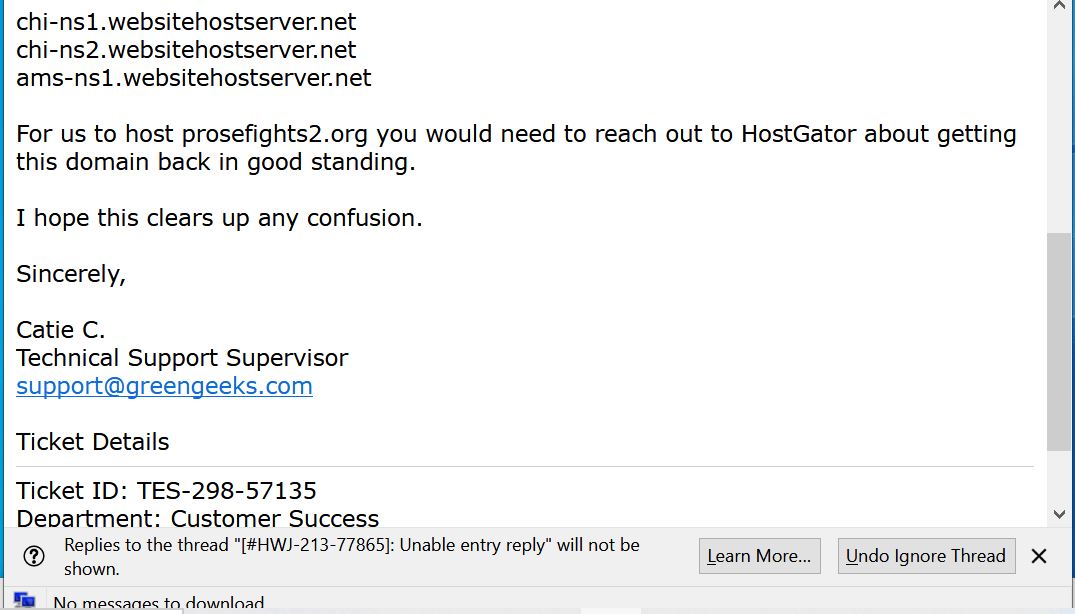
Task: Click the 'No messages to download' status text
Action: [158, 603]
